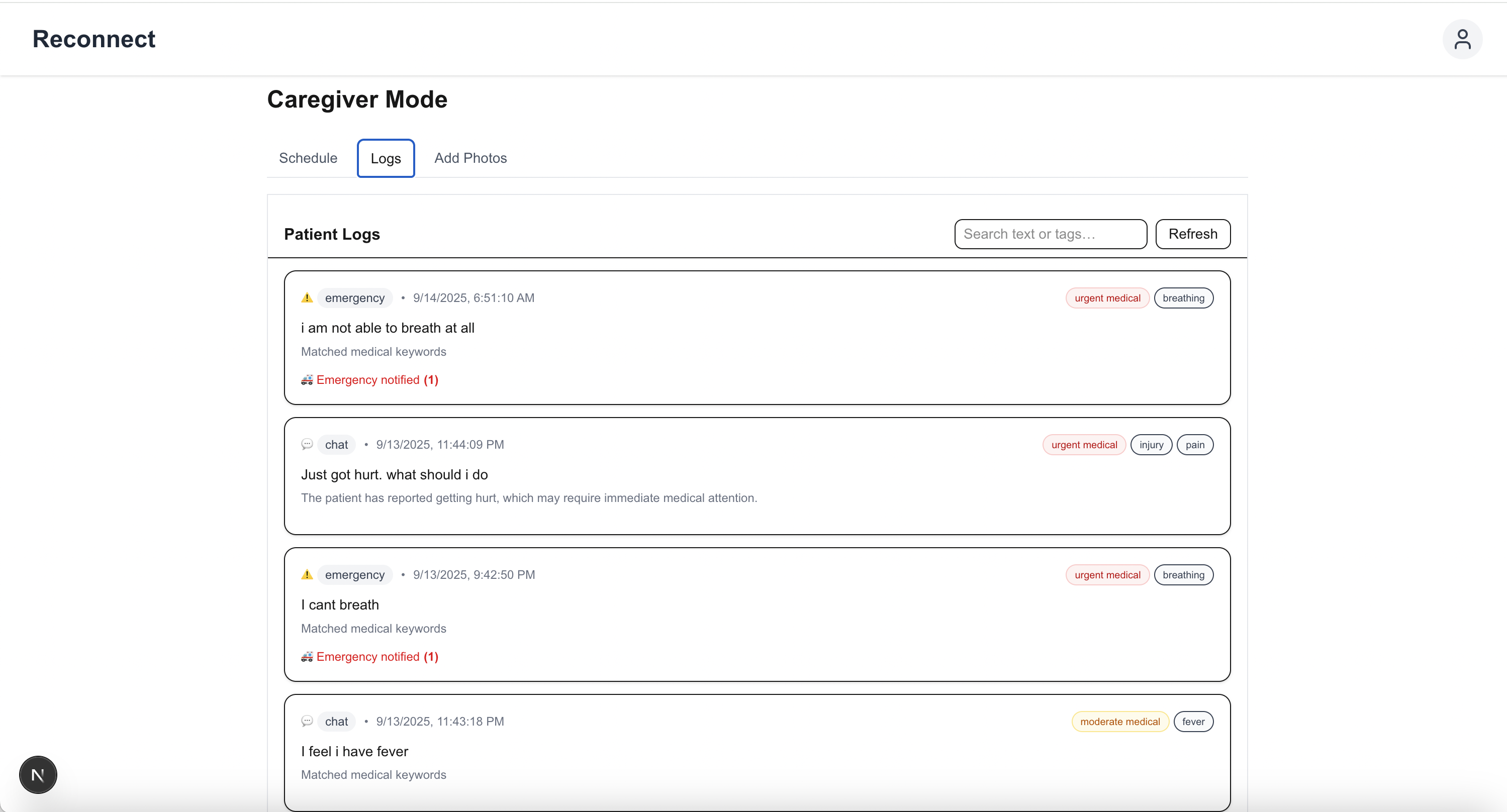Select the 'pain' tag
The height and width of the screenshot is (812, 1507).
[x=1195, y=445]
